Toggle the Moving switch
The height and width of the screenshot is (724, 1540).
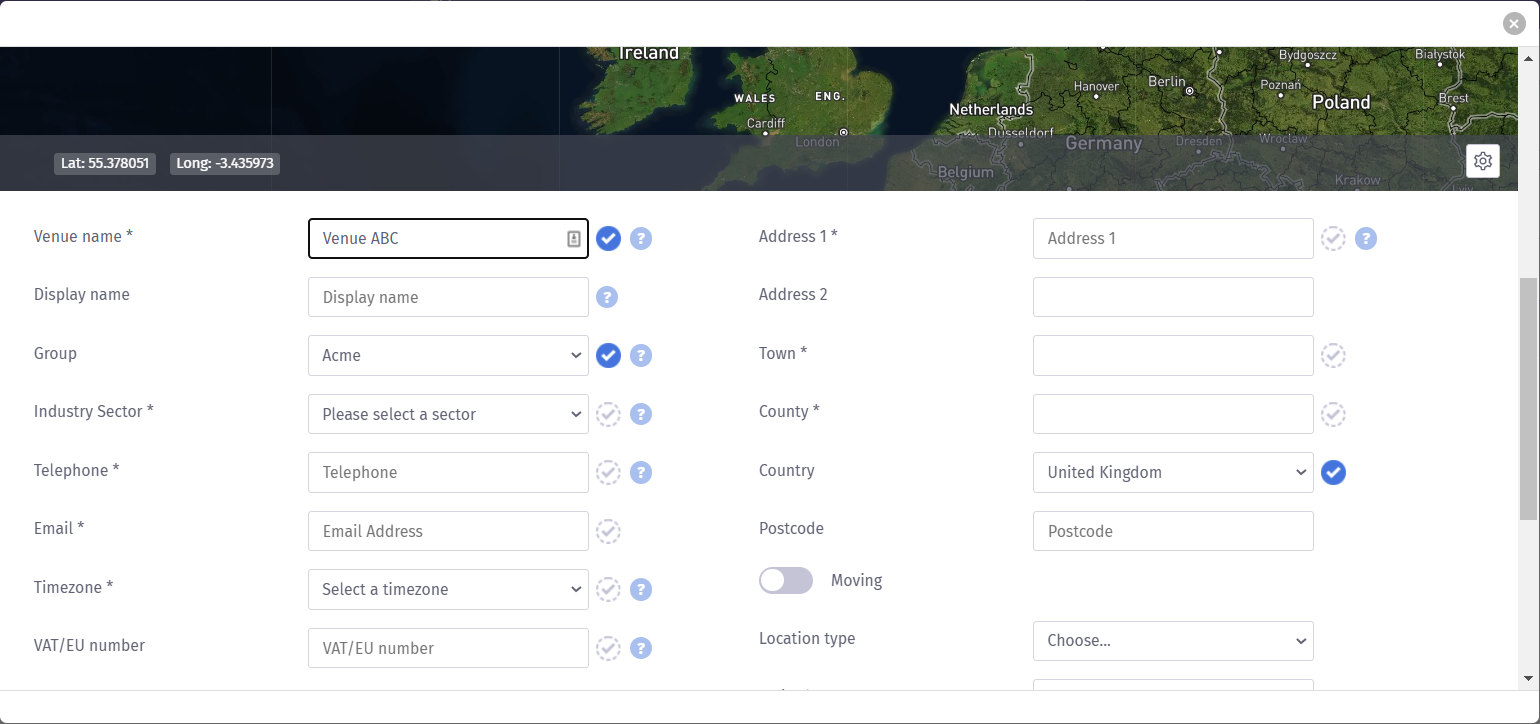(x=785, y=580)
